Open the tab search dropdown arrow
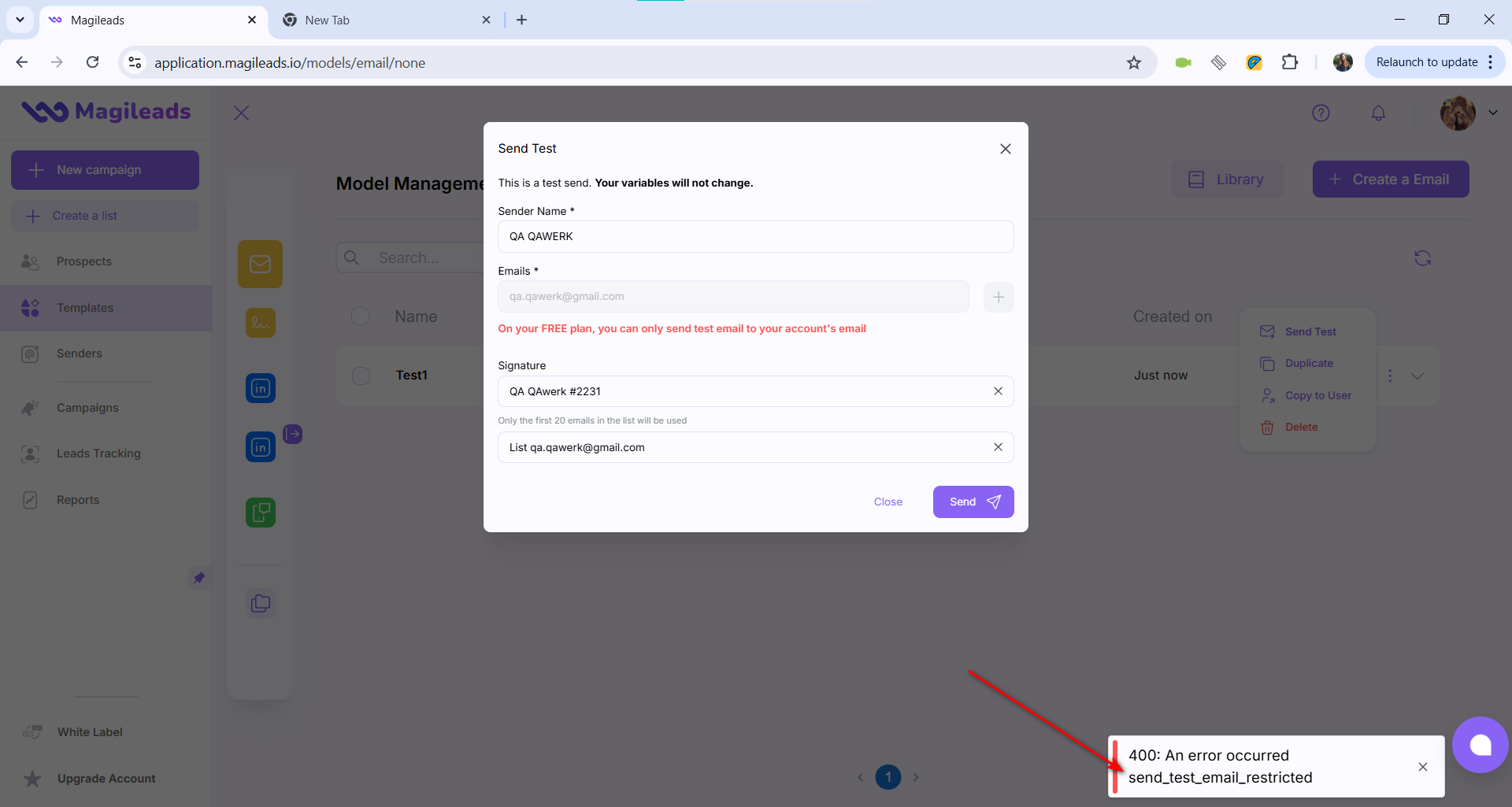Screen dimensions: 1512x807 coord(20,20)
